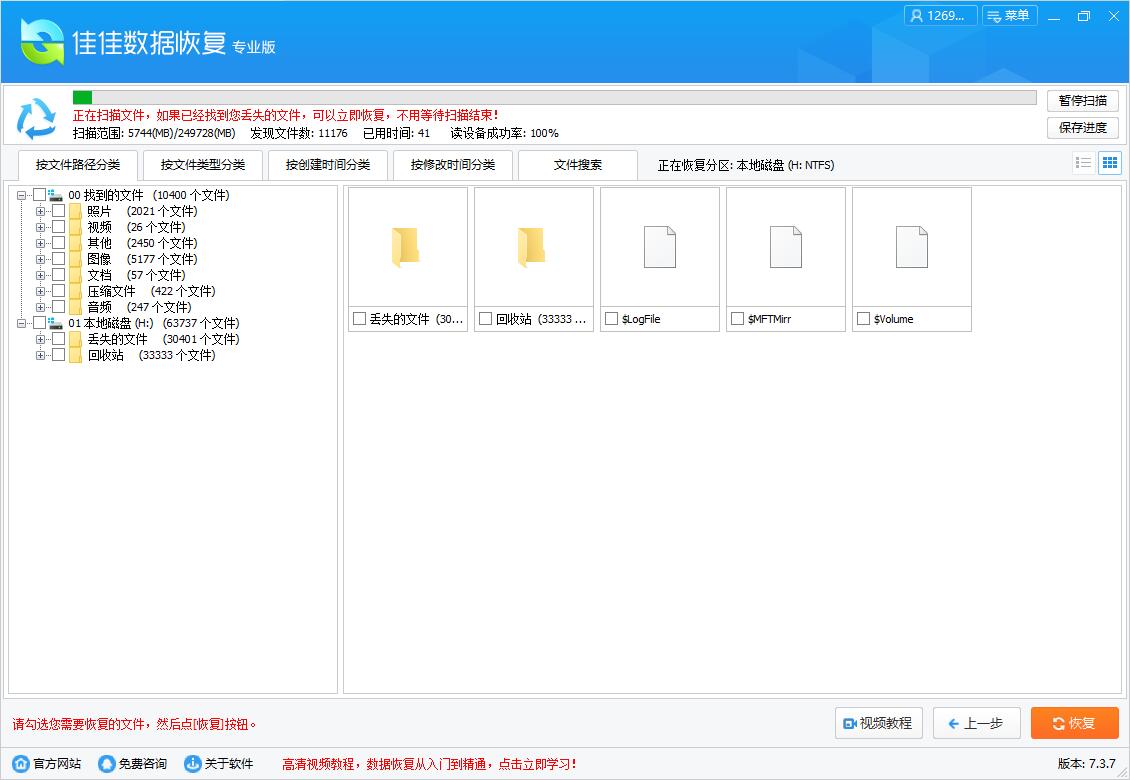This screenshot has width=1130, height=780.
Task: Click 版本: 7.3.7 version text
Action: click(1087, 763)
